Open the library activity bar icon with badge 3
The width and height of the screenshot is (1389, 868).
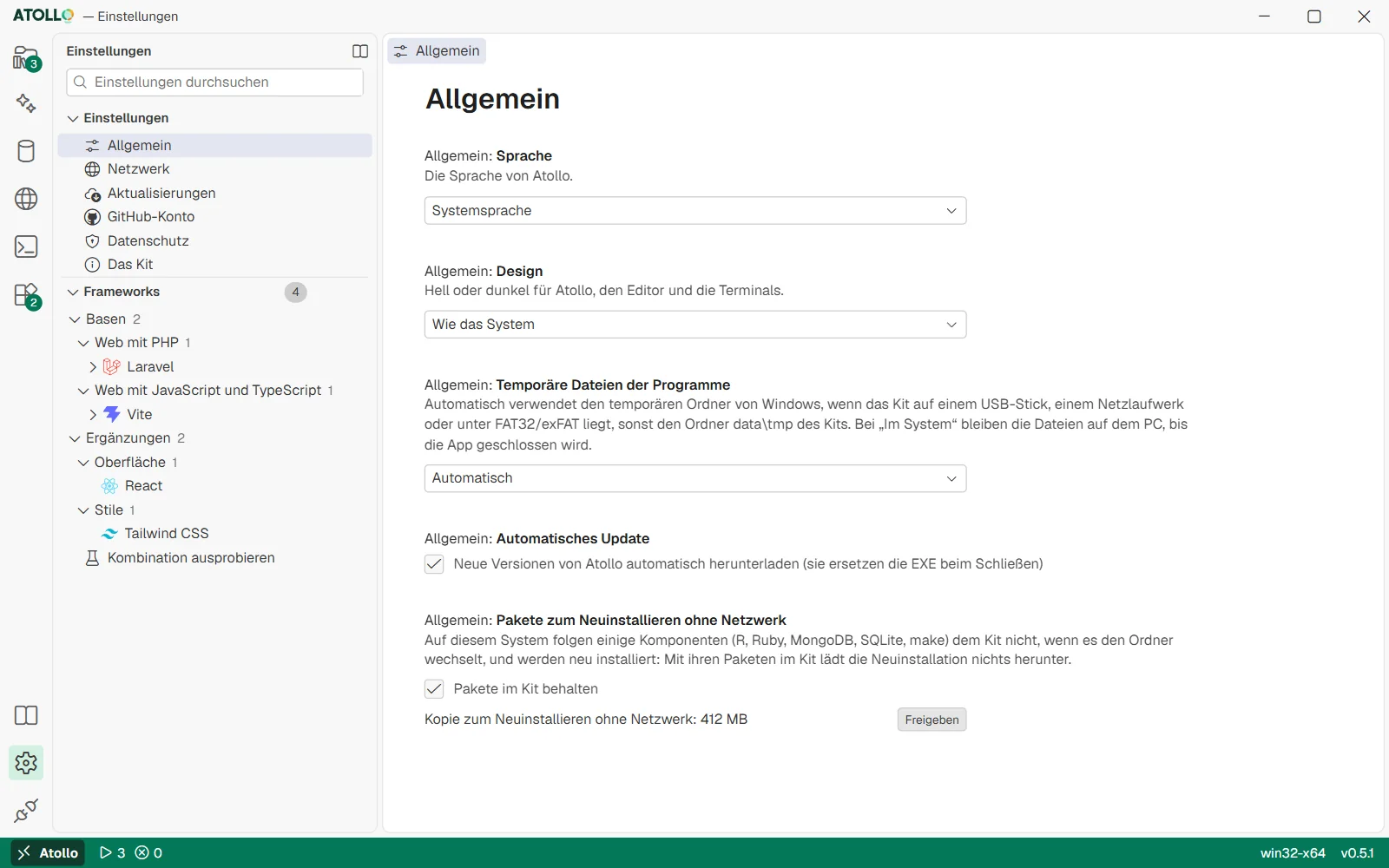26,57
